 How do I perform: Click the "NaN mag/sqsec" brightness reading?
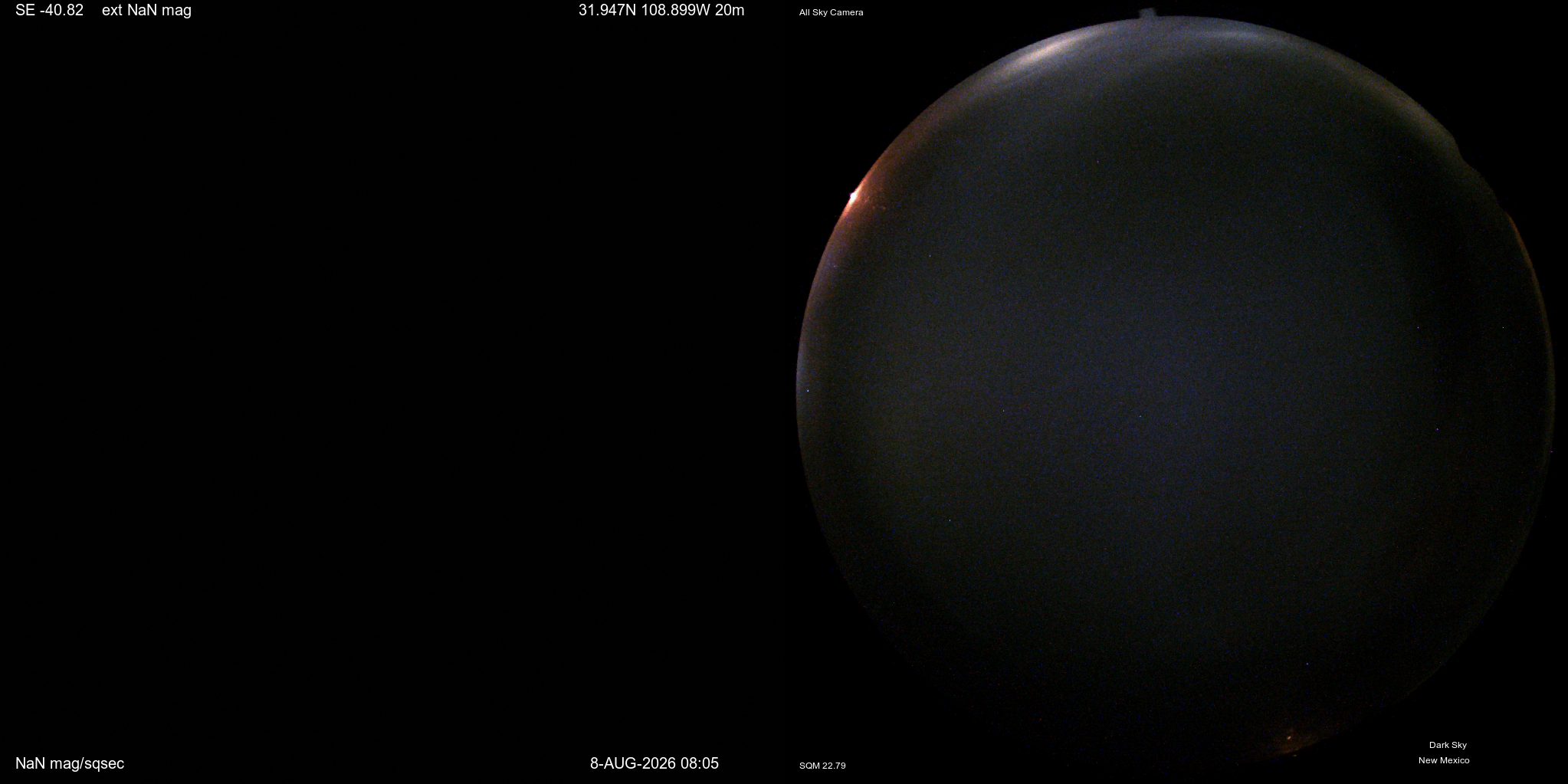(70, 763)
